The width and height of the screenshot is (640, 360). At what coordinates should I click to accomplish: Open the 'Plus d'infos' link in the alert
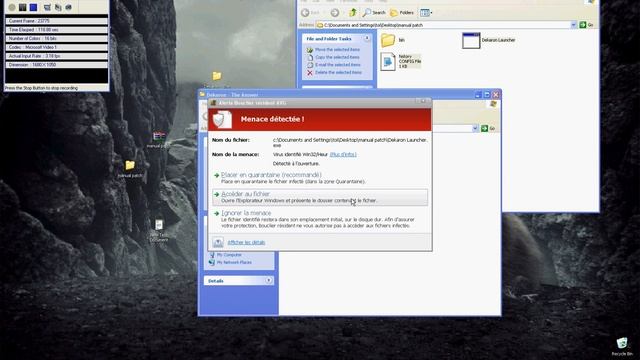(343, 154)
